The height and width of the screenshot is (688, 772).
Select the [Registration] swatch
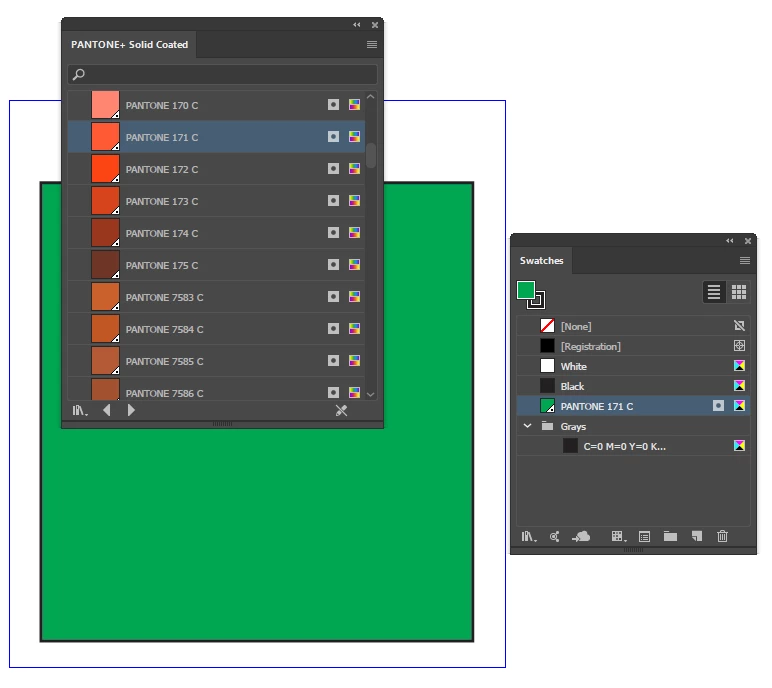coord(633,346)
